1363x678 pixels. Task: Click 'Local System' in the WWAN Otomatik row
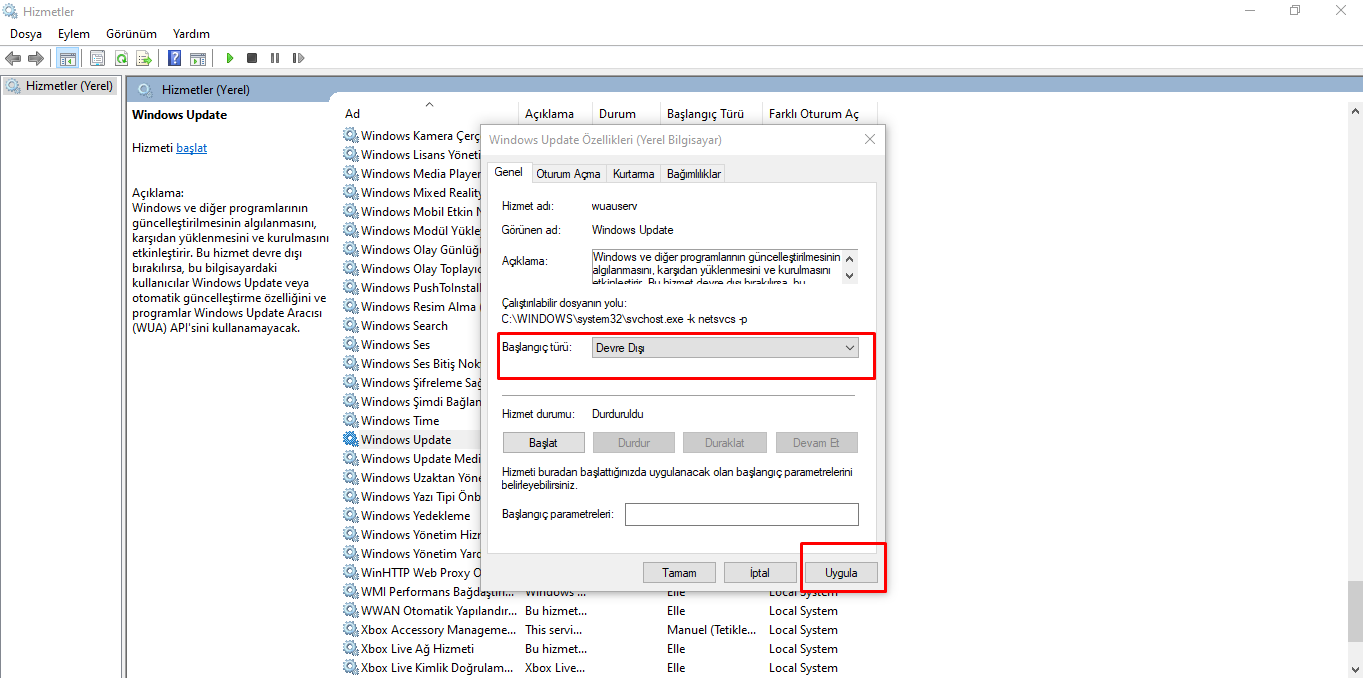click(803, 610)
